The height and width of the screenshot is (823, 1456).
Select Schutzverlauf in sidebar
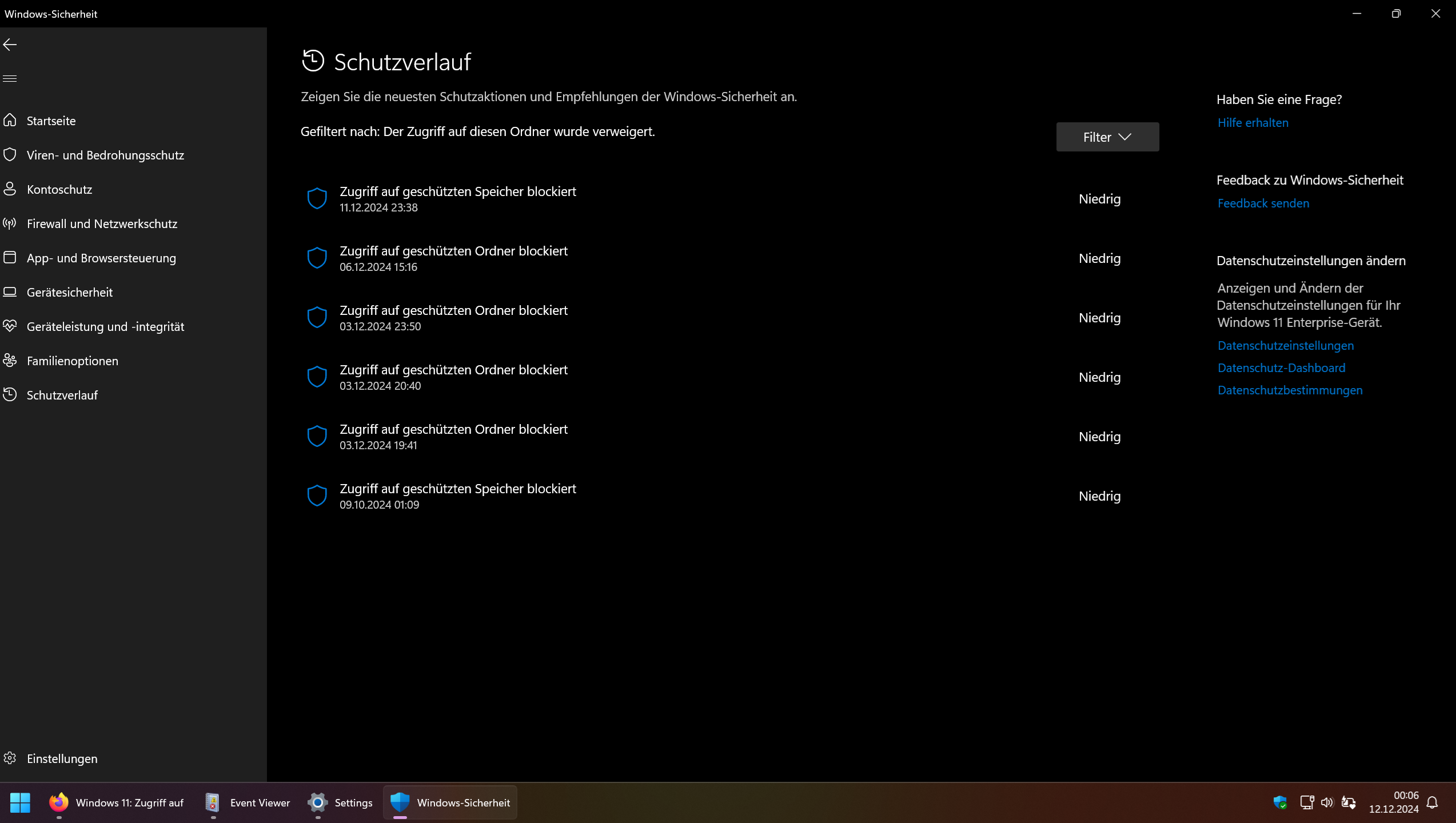click(x=62, y=395)
